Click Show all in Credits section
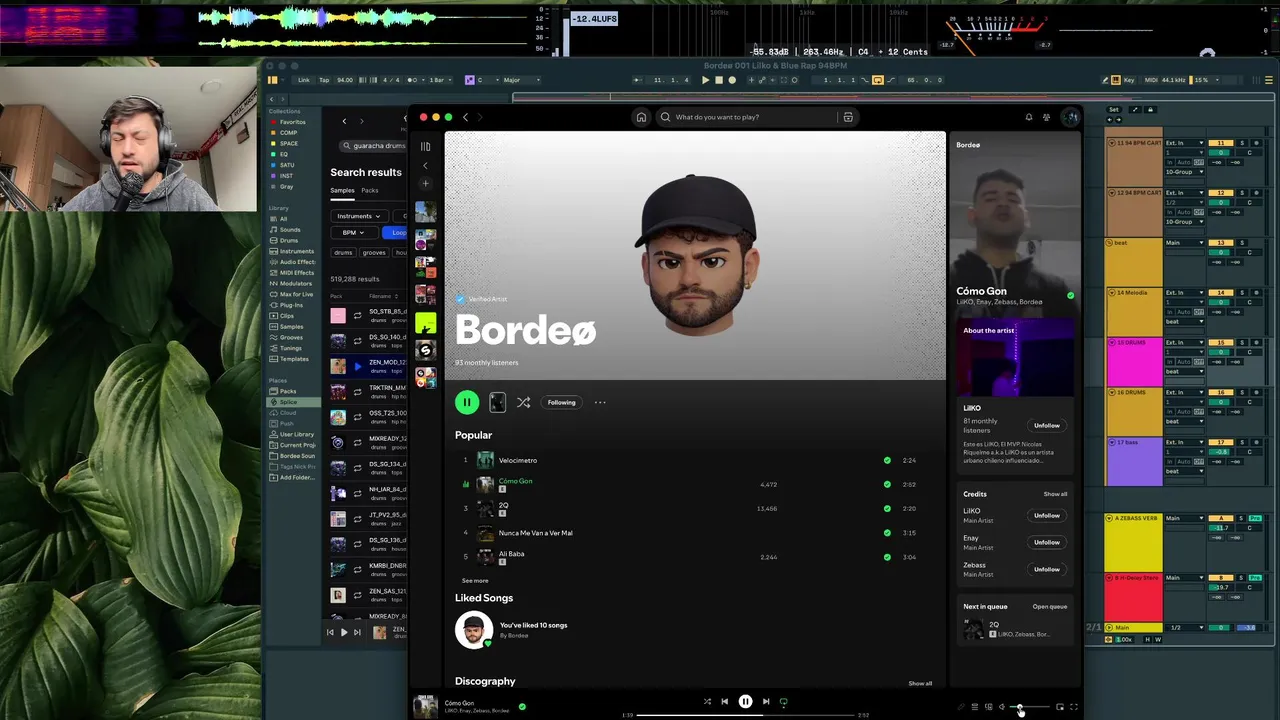Screen dimensions: 1280x720 1055,494
